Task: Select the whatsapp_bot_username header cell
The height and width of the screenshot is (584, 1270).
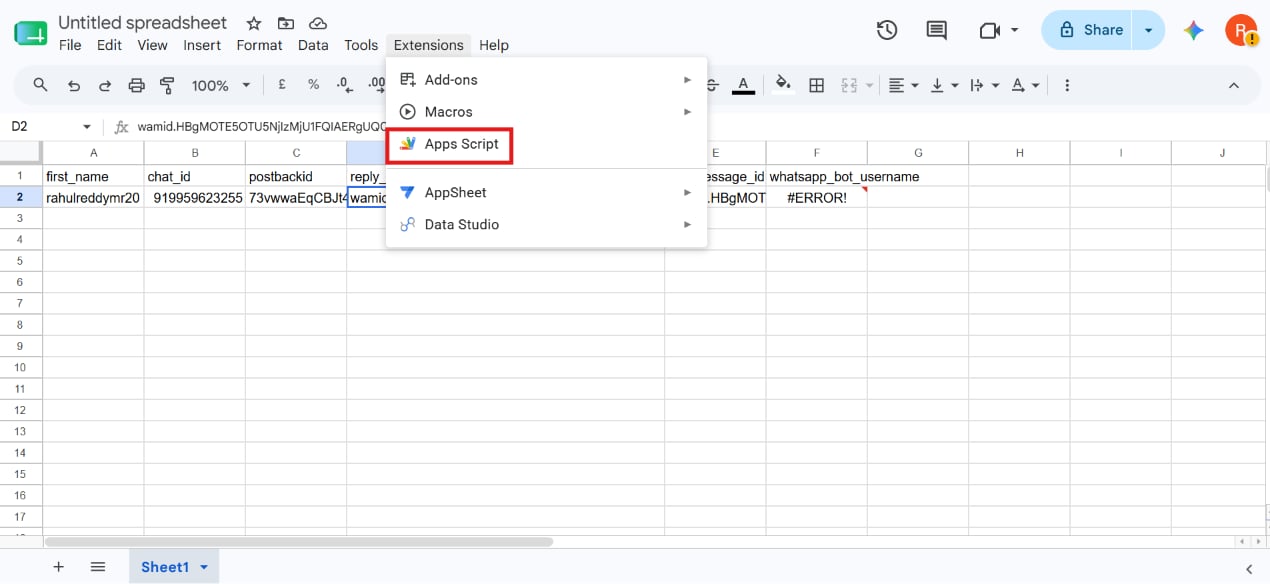Action: coord(817,176)
